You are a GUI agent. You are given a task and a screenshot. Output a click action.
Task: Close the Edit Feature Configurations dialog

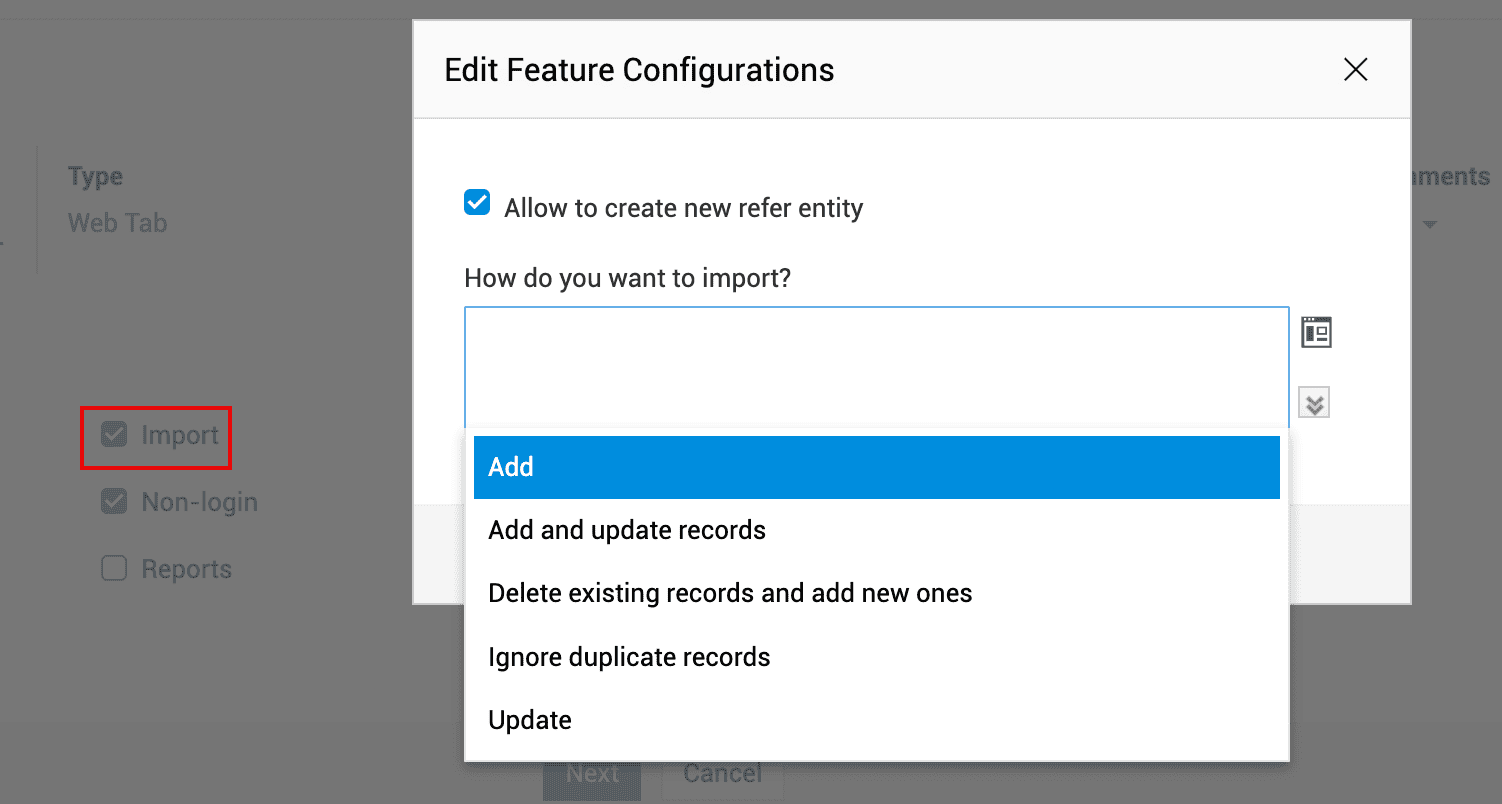click(1355, 69)
